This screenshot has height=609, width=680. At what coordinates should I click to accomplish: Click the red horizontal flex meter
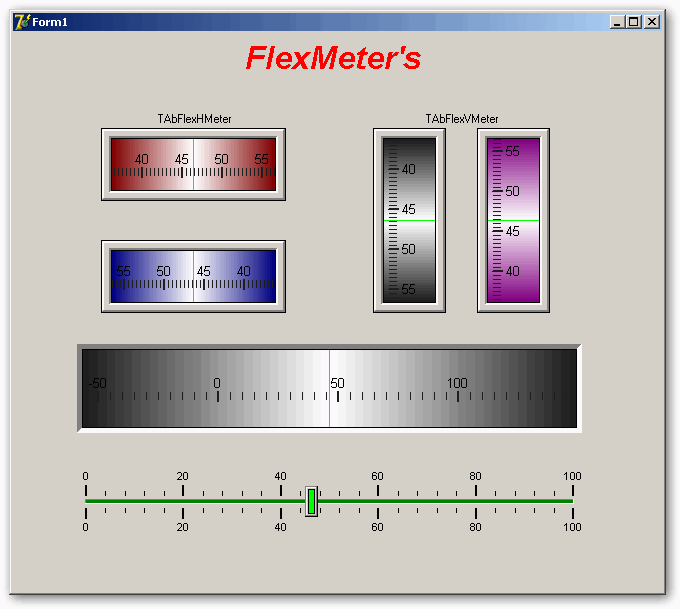[193, 164]
